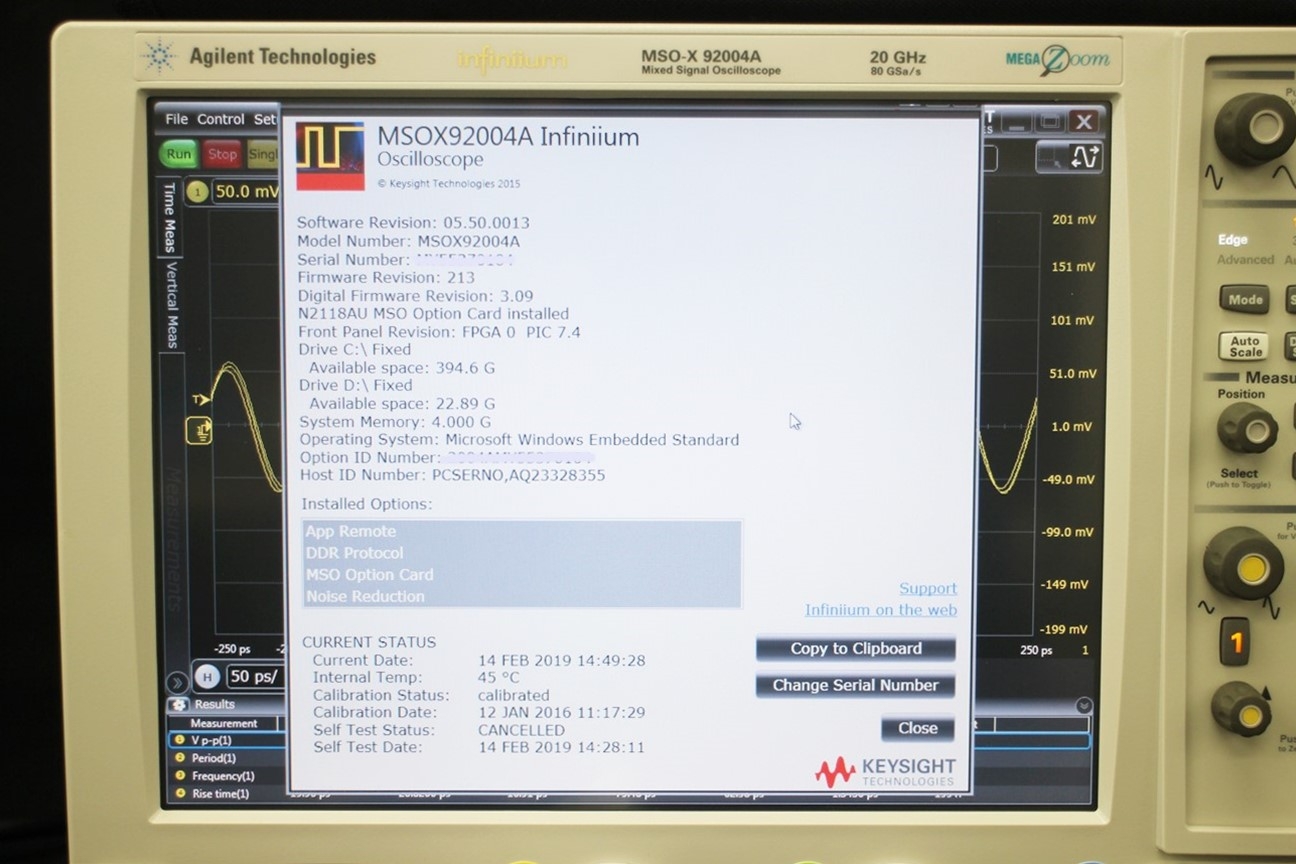Screen dimensions: 1296x864
Task: Click the Digital Firmware Revision 3.09 line
Action: 415,296
